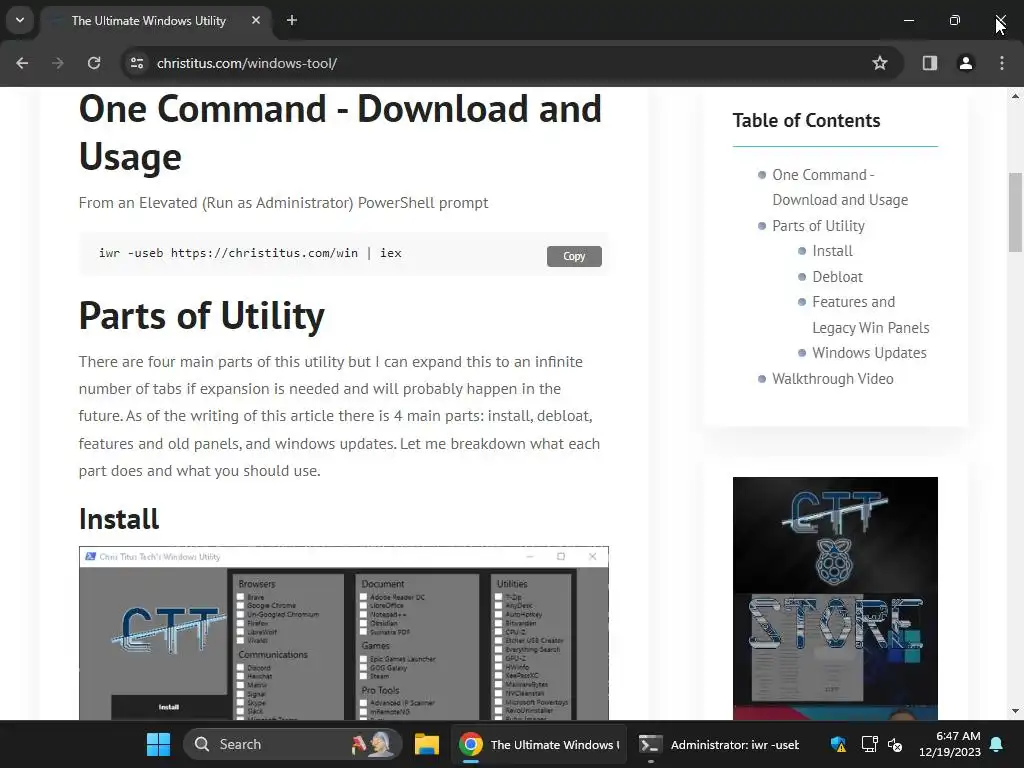This screenshot has height=768, width=1024.
Task: Open the Chrome side panel
Action: click(929, 63)
